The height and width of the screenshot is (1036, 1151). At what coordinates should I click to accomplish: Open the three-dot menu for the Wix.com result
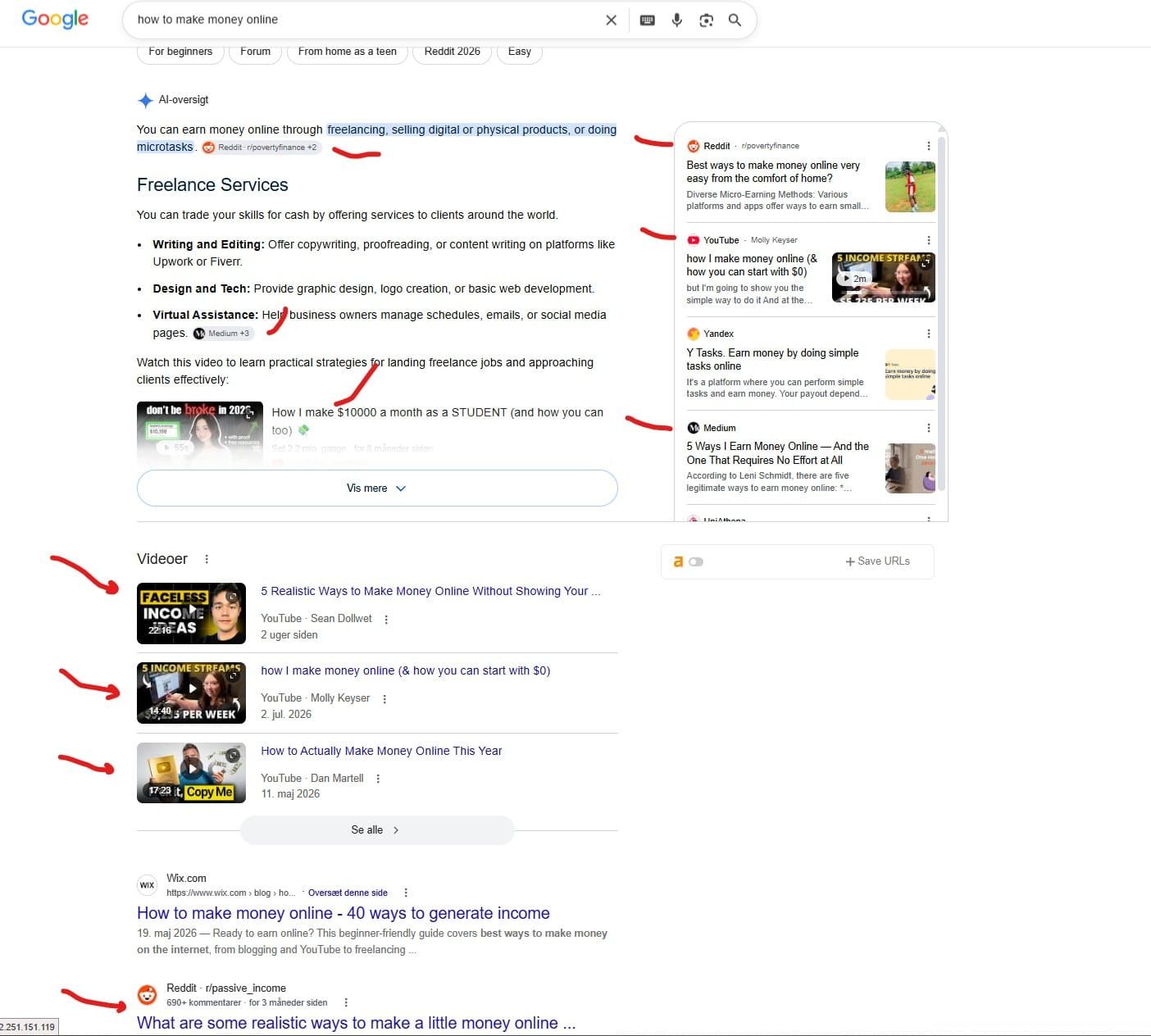406,893
